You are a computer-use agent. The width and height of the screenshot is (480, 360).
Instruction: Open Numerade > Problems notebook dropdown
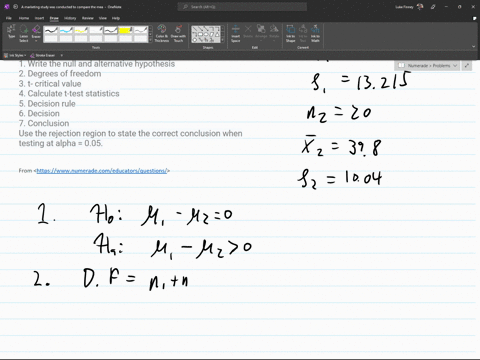click(x=428, y=66)
